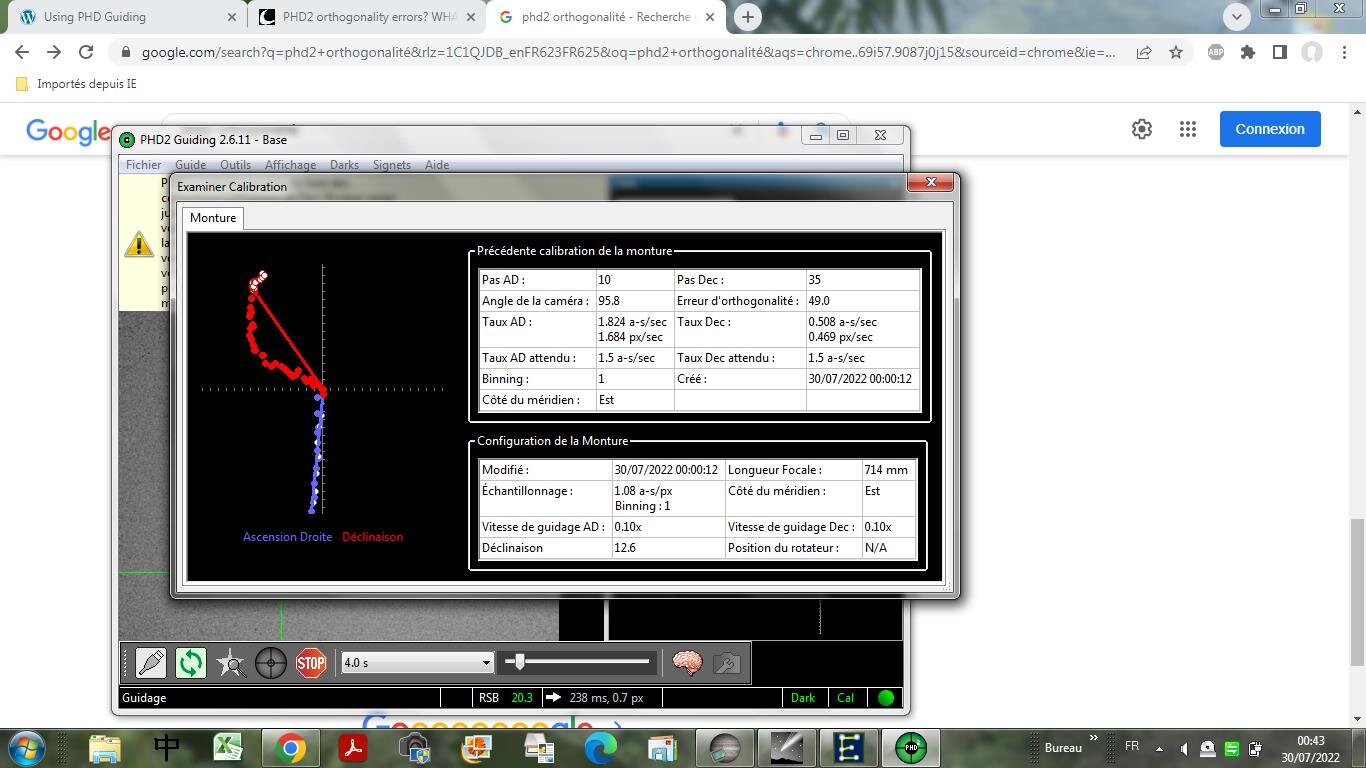This screenshot has height=768, width=1366.
Task: Open the exposure duration dropdown showing 4.0 s
Action: coord(417,662)
